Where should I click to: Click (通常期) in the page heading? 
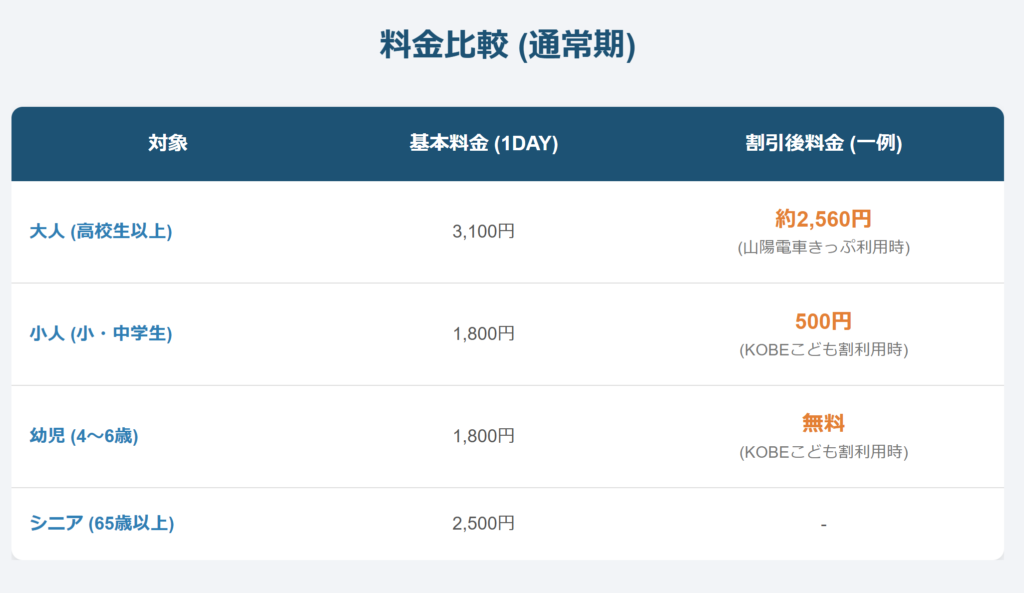pos(577,47)
